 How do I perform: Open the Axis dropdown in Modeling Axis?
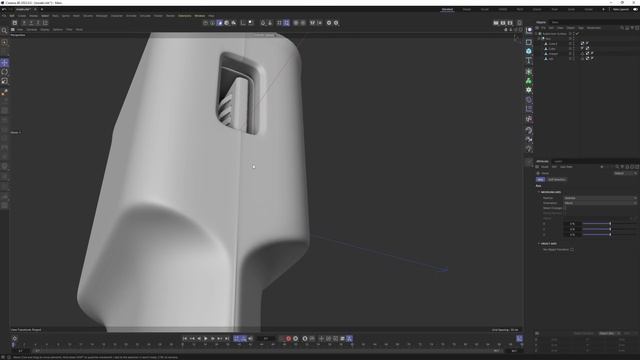600,198
